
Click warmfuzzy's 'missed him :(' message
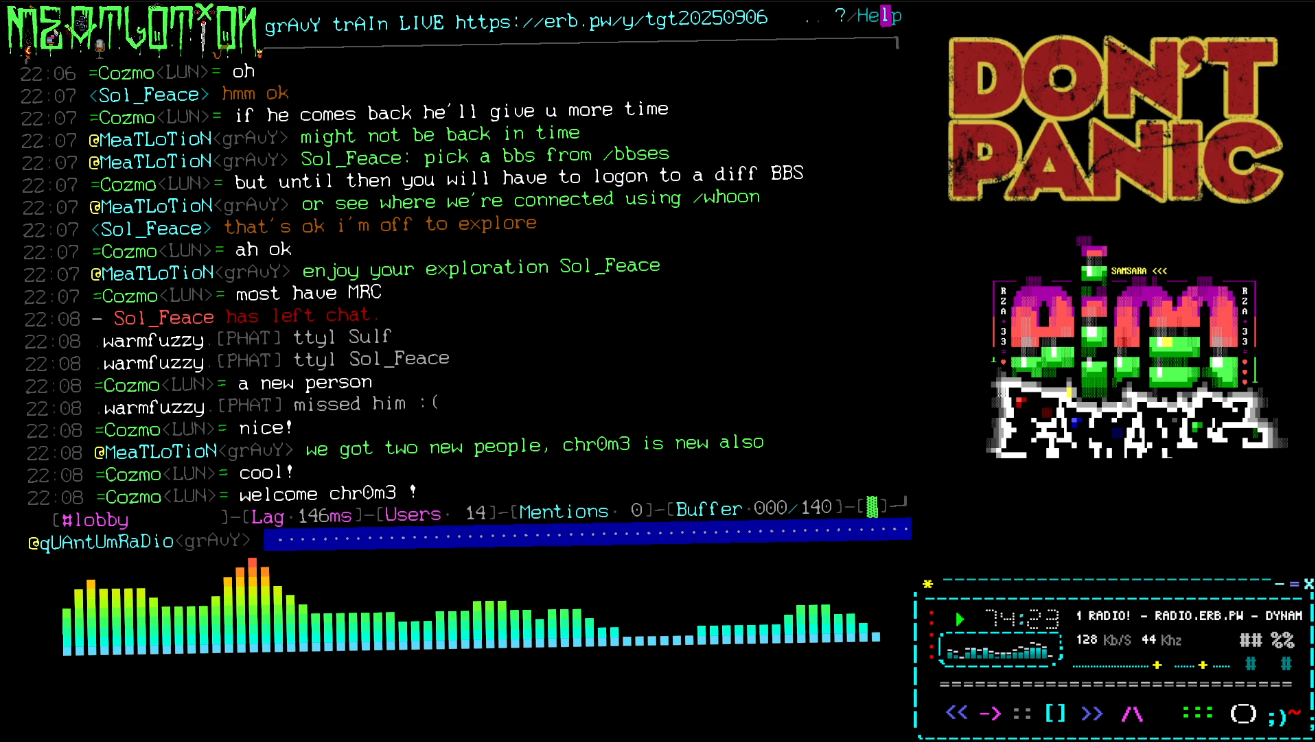click(x=366, y=404)
